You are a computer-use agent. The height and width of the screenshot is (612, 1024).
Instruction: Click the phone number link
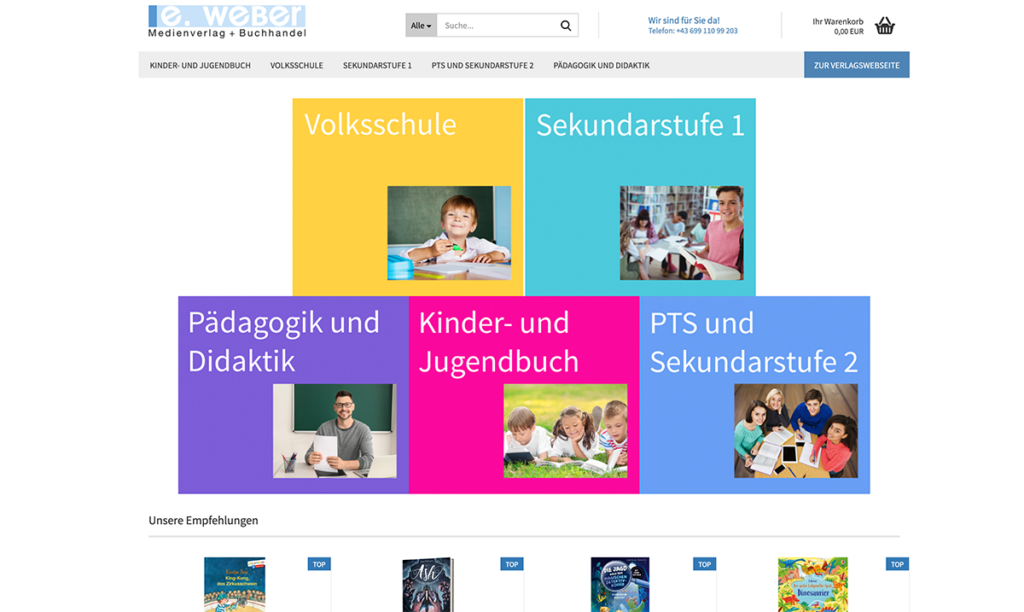point(692,31)
